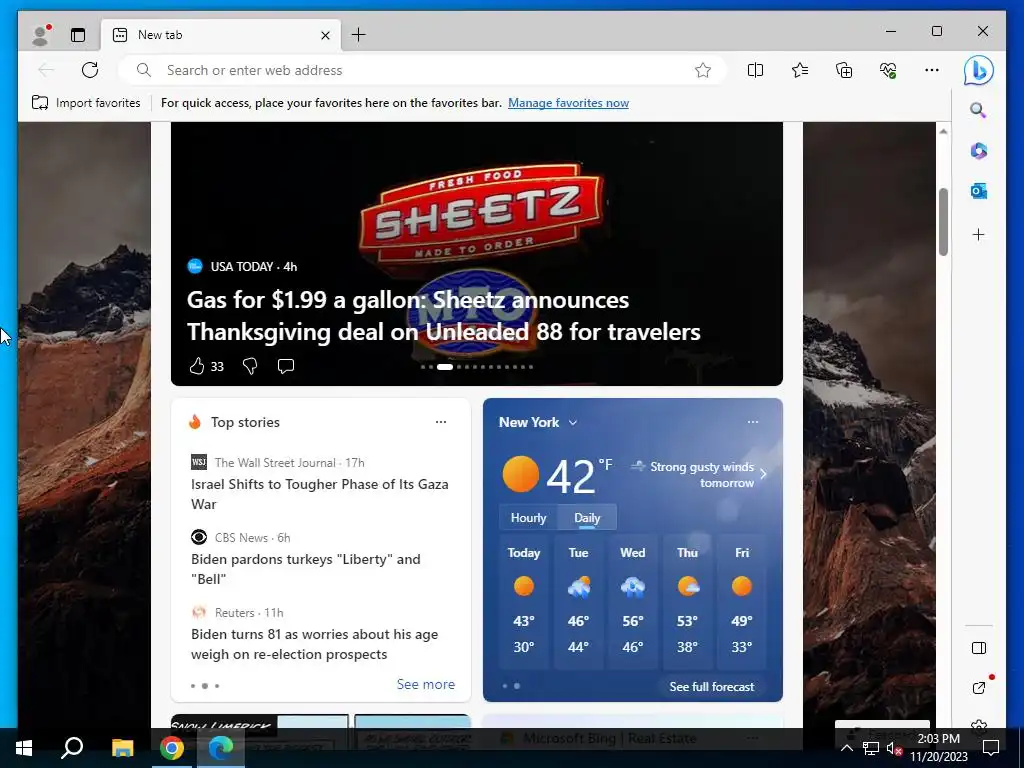Open Strong gusty winds alert chevron

pyautogui.click(x=763, y=473)
